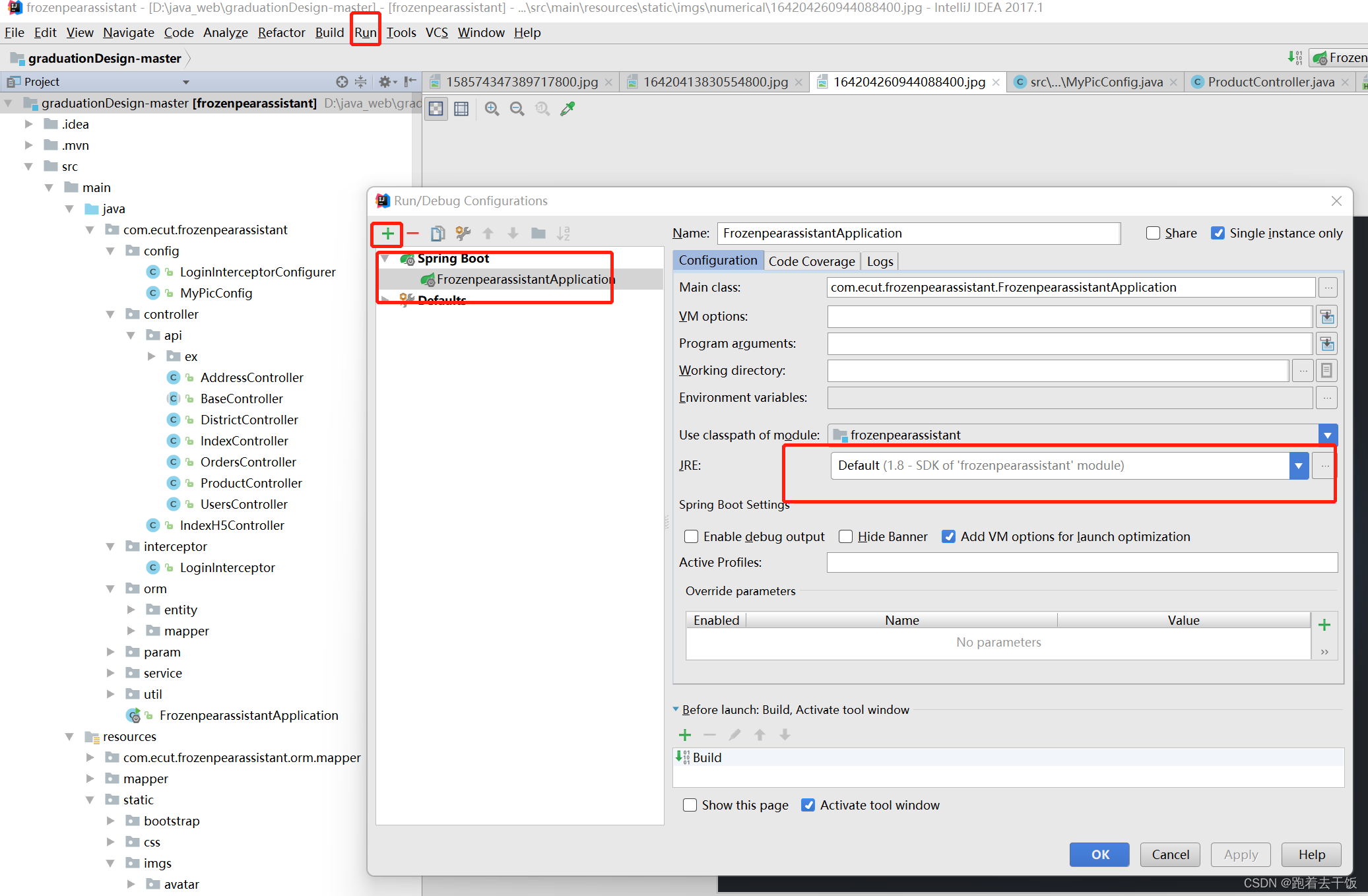Screen dimensions: 1368x896
Task: Enable debug output checkbox
Action: click(x=691, y=537)
